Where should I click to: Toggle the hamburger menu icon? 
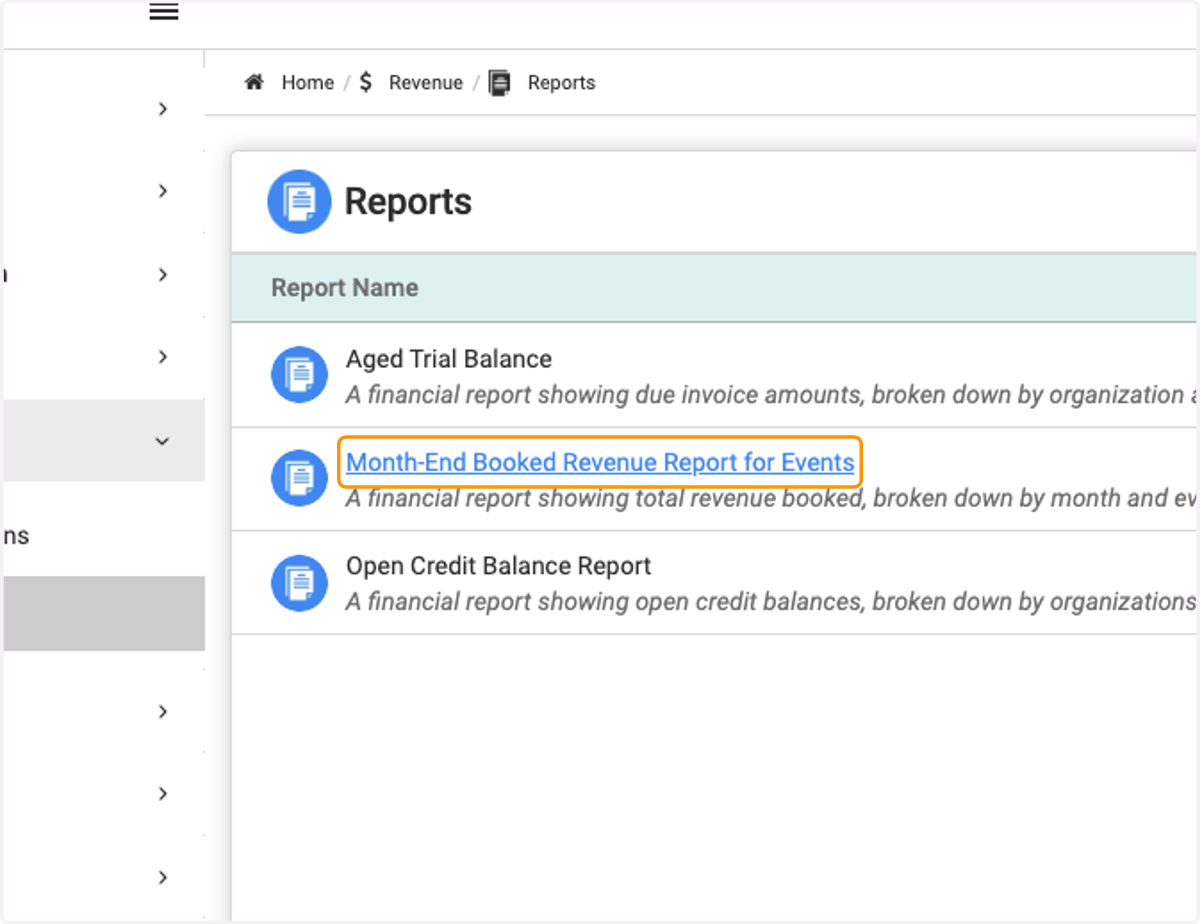(x=164, y=12)
